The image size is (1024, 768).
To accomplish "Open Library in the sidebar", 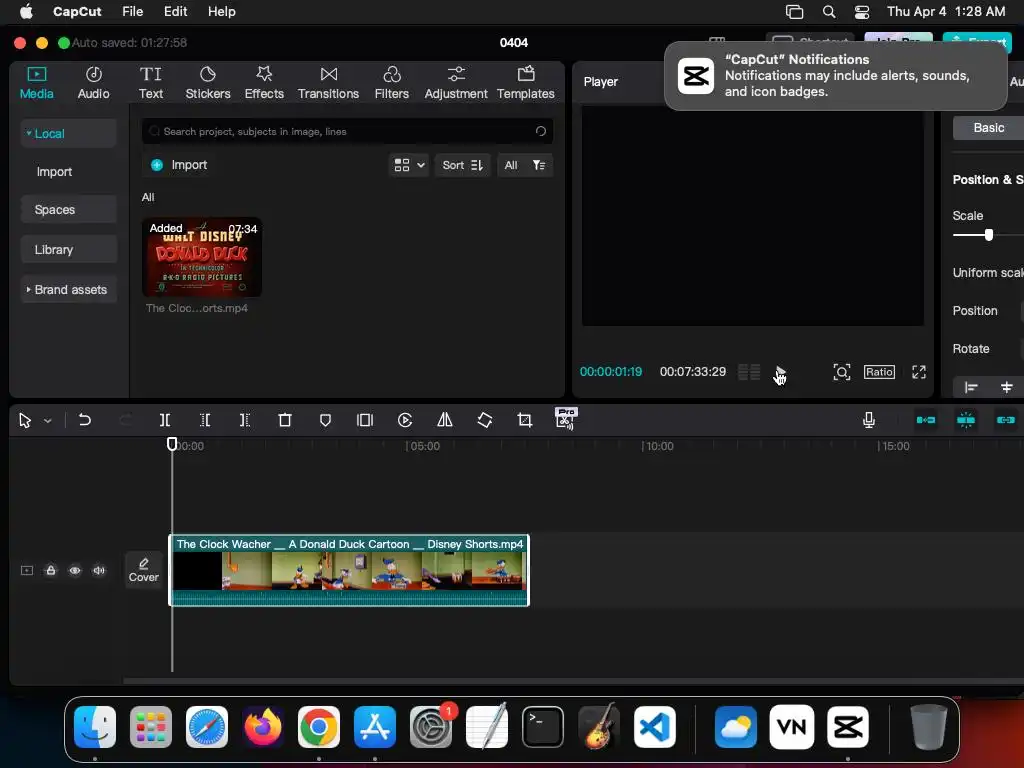I will click(x=69, y=249).
